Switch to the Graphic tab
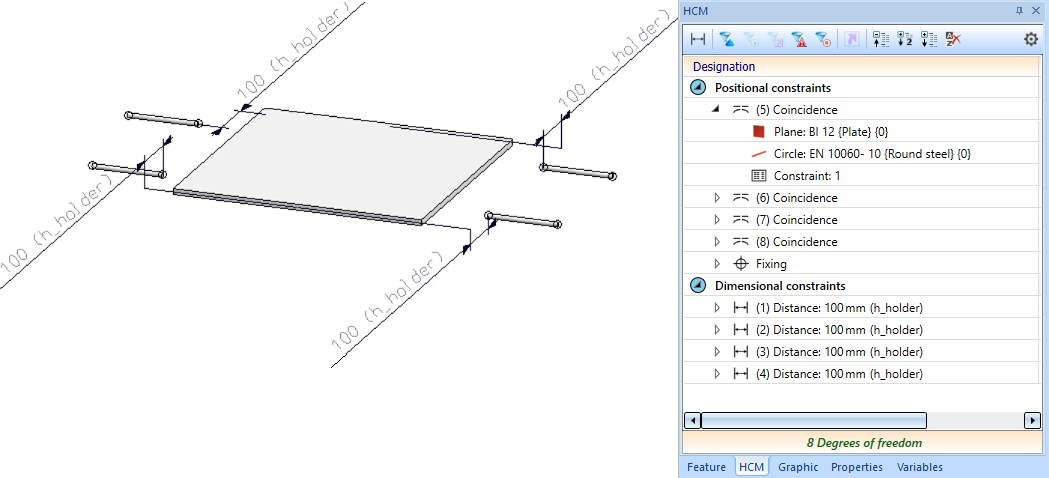 (x=798, y=467)
